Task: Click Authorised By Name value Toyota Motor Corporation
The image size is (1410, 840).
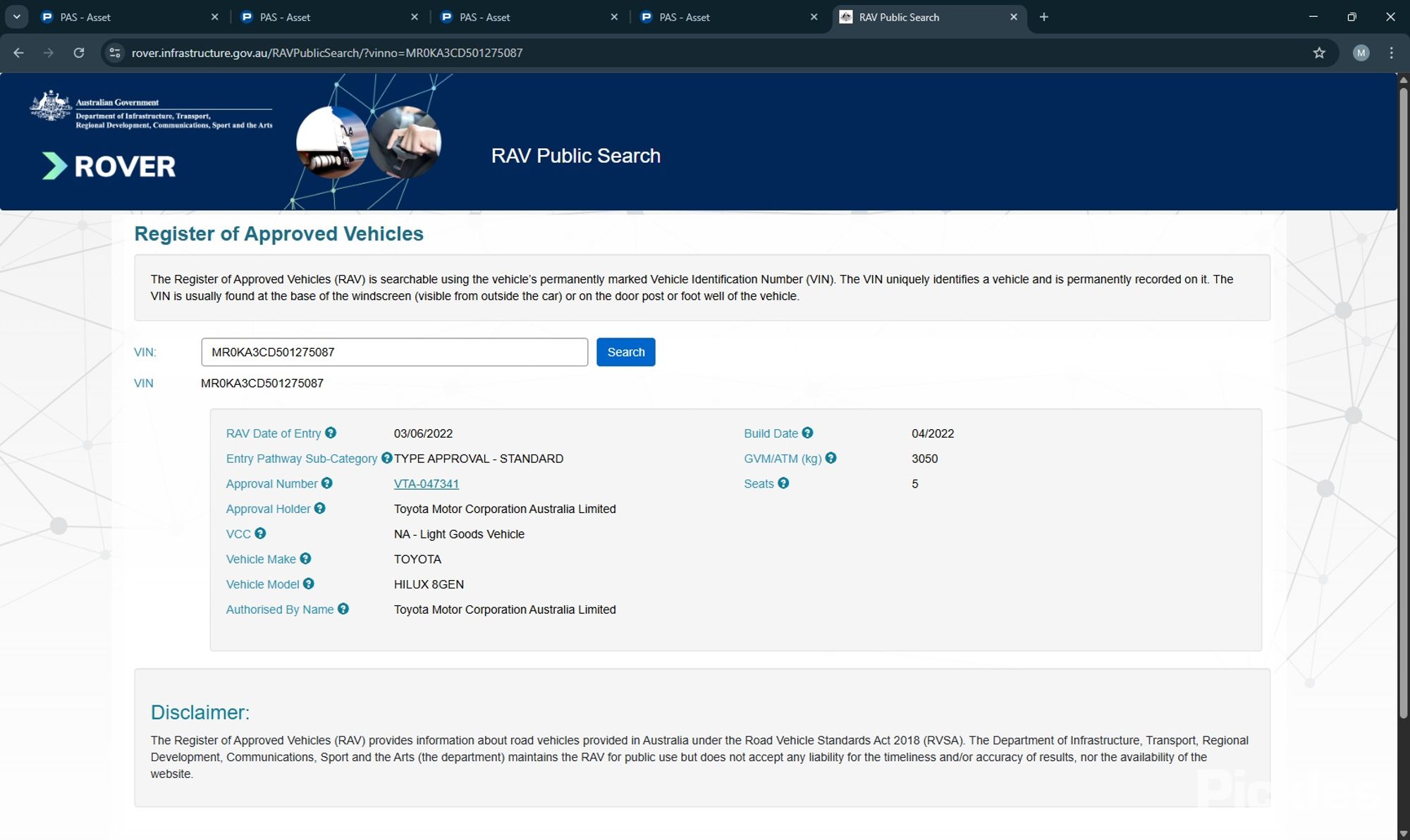Action: (x=505, y=610)
